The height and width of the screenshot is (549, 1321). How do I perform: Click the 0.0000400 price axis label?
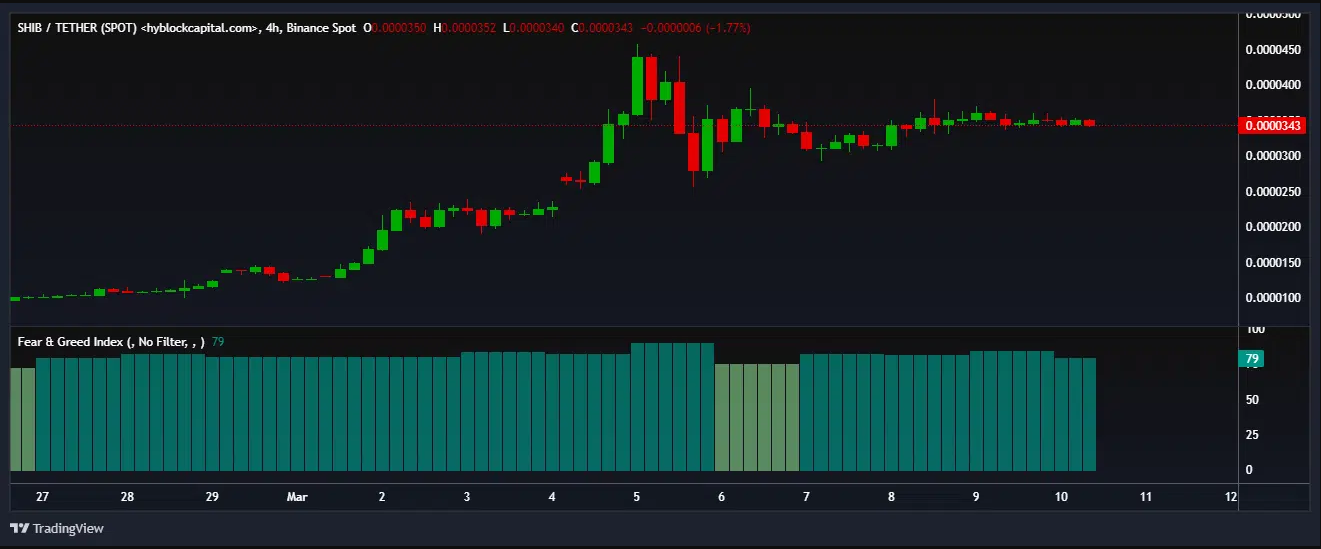pyautogui.click(x=1272, y=85)
